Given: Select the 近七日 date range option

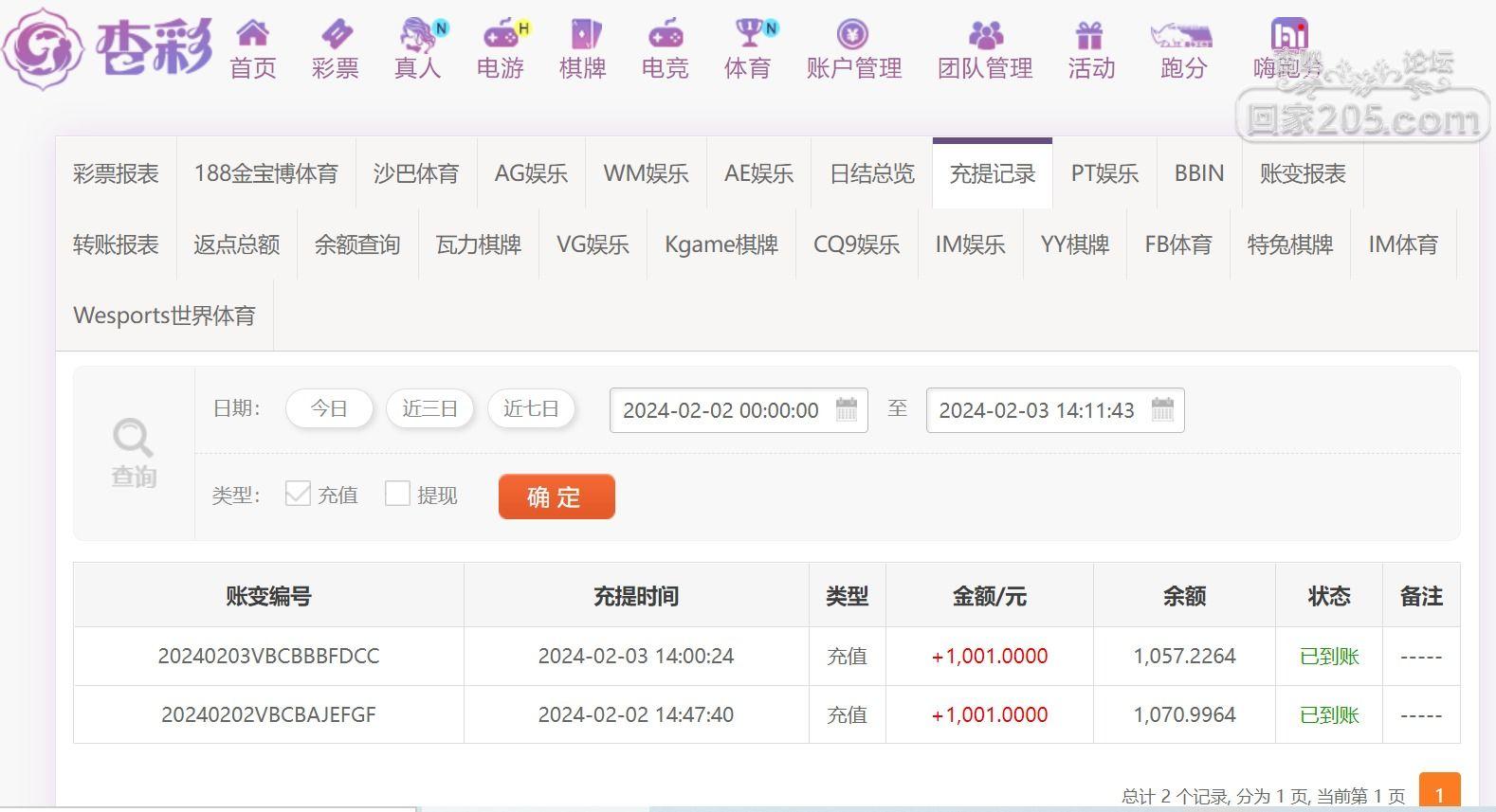Looking at the screenshot, I should pos(531,409).
